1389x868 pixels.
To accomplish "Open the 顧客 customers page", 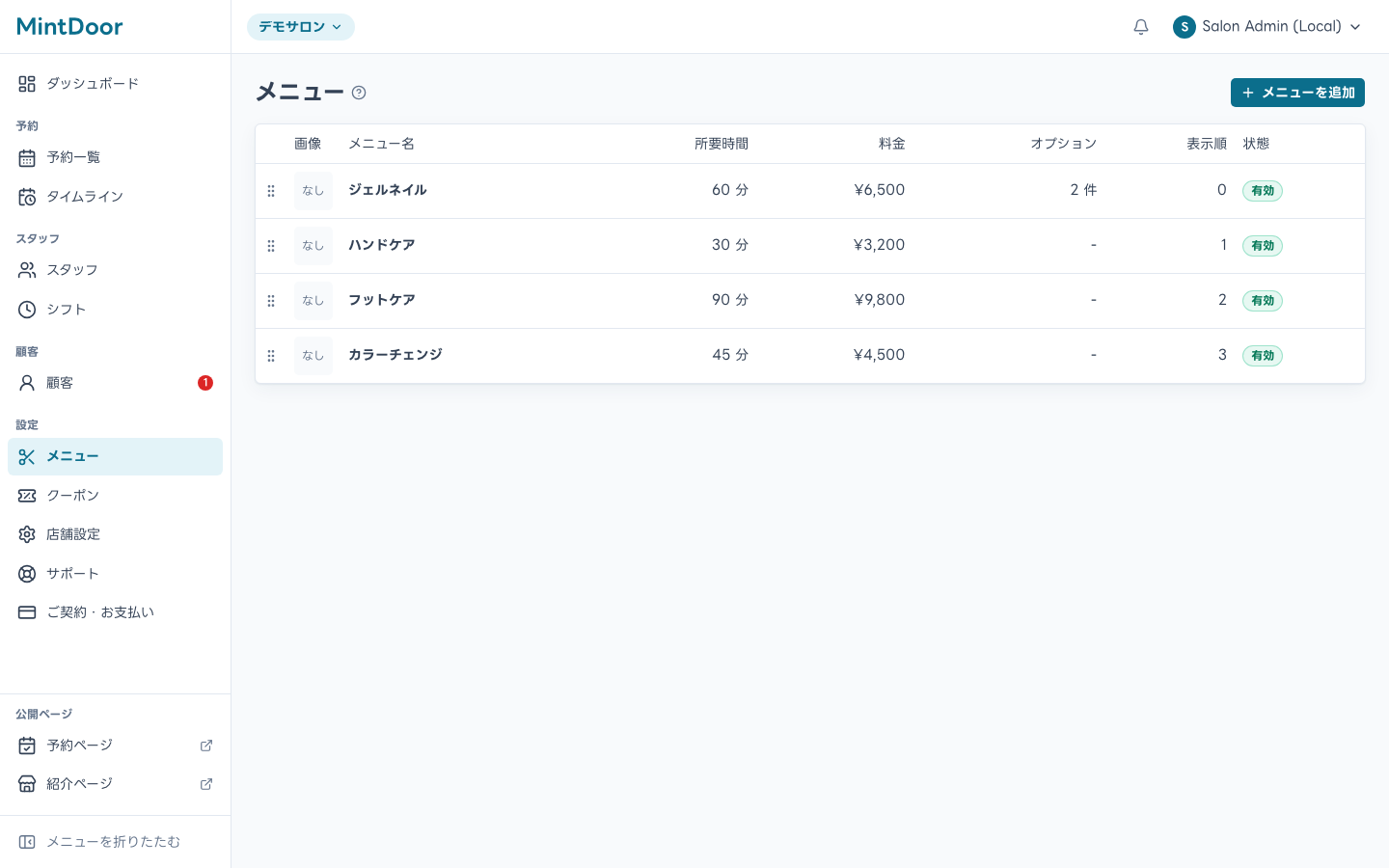I will [x=115, y=383].
